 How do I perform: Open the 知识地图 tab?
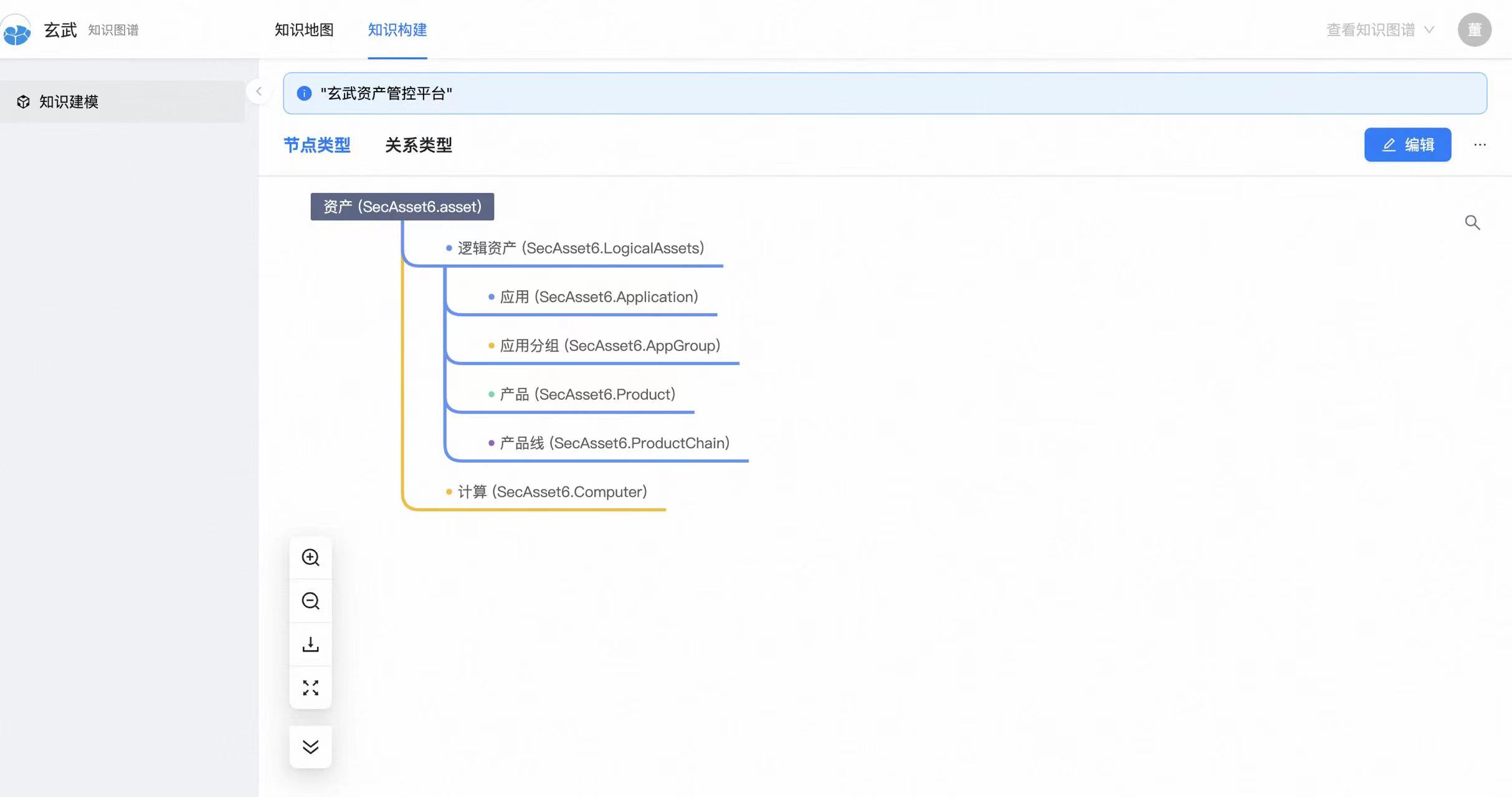point(304,29)
